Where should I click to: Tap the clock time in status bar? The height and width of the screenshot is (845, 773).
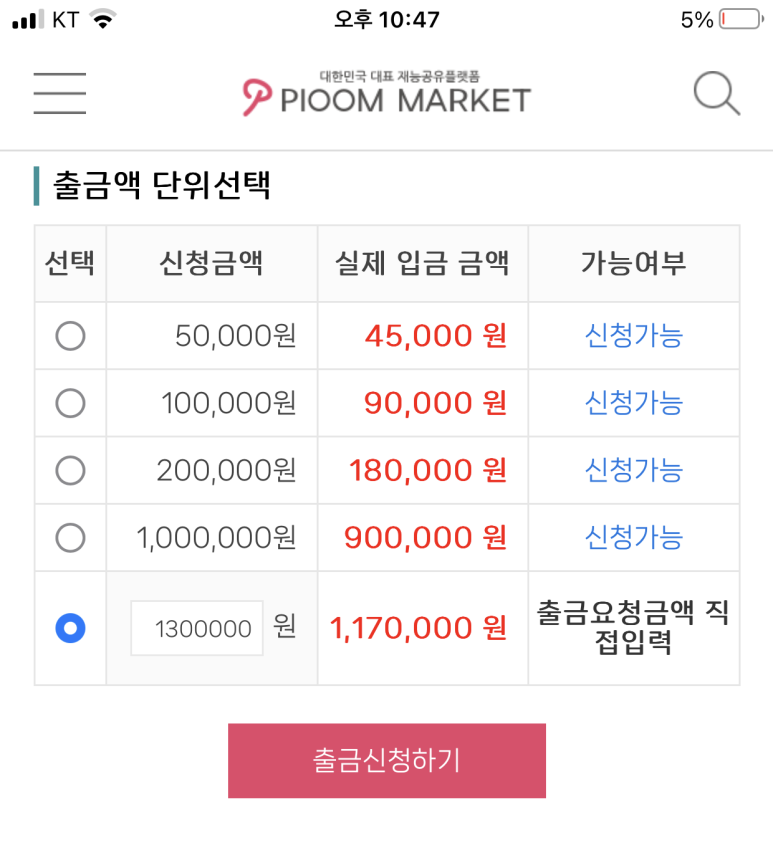(x=387, y=20)
